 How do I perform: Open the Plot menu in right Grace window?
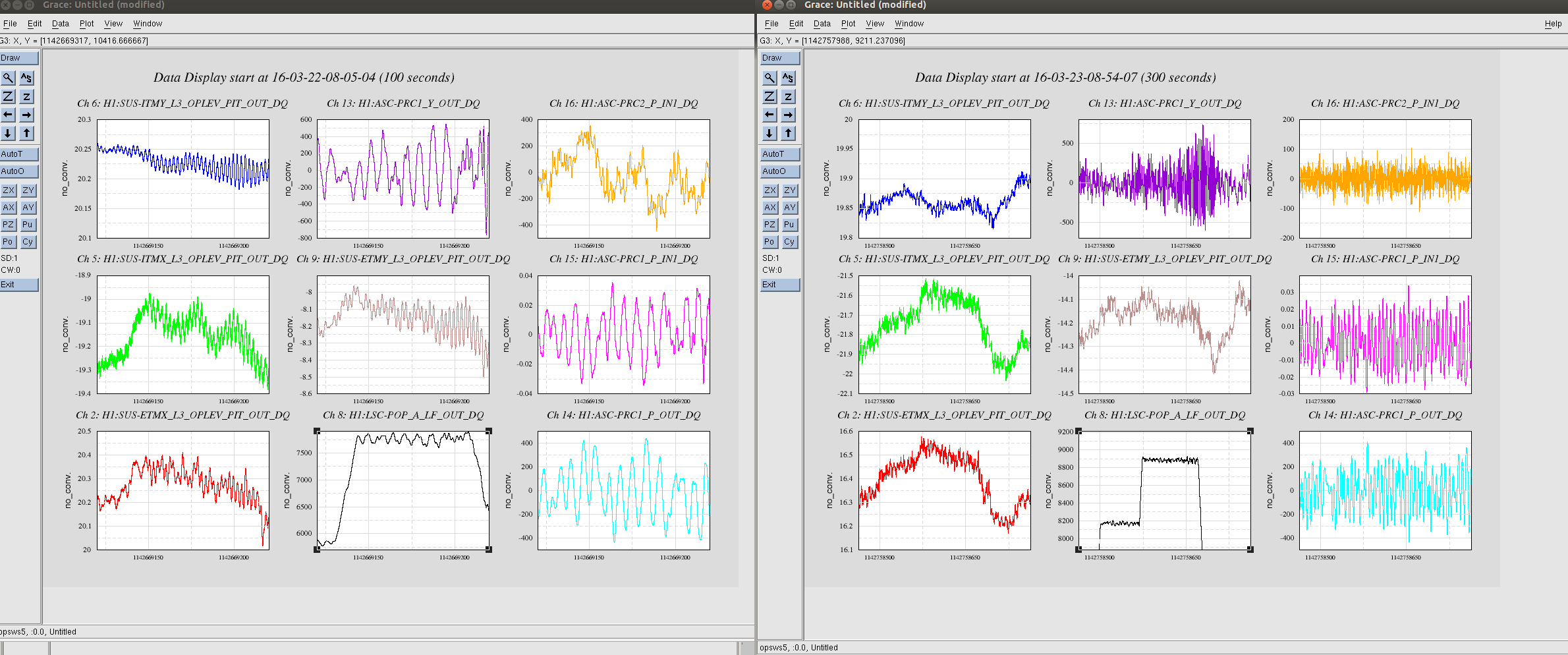[848, 24]
